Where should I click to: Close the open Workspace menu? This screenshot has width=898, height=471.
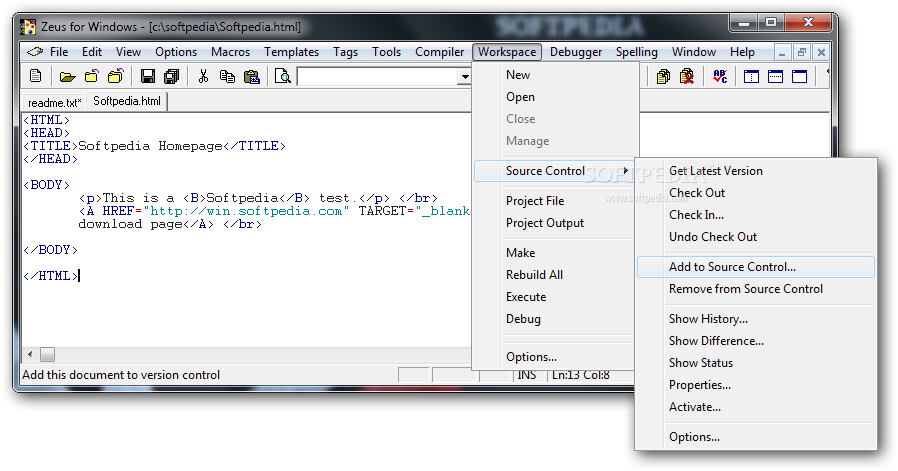point(507,52)
